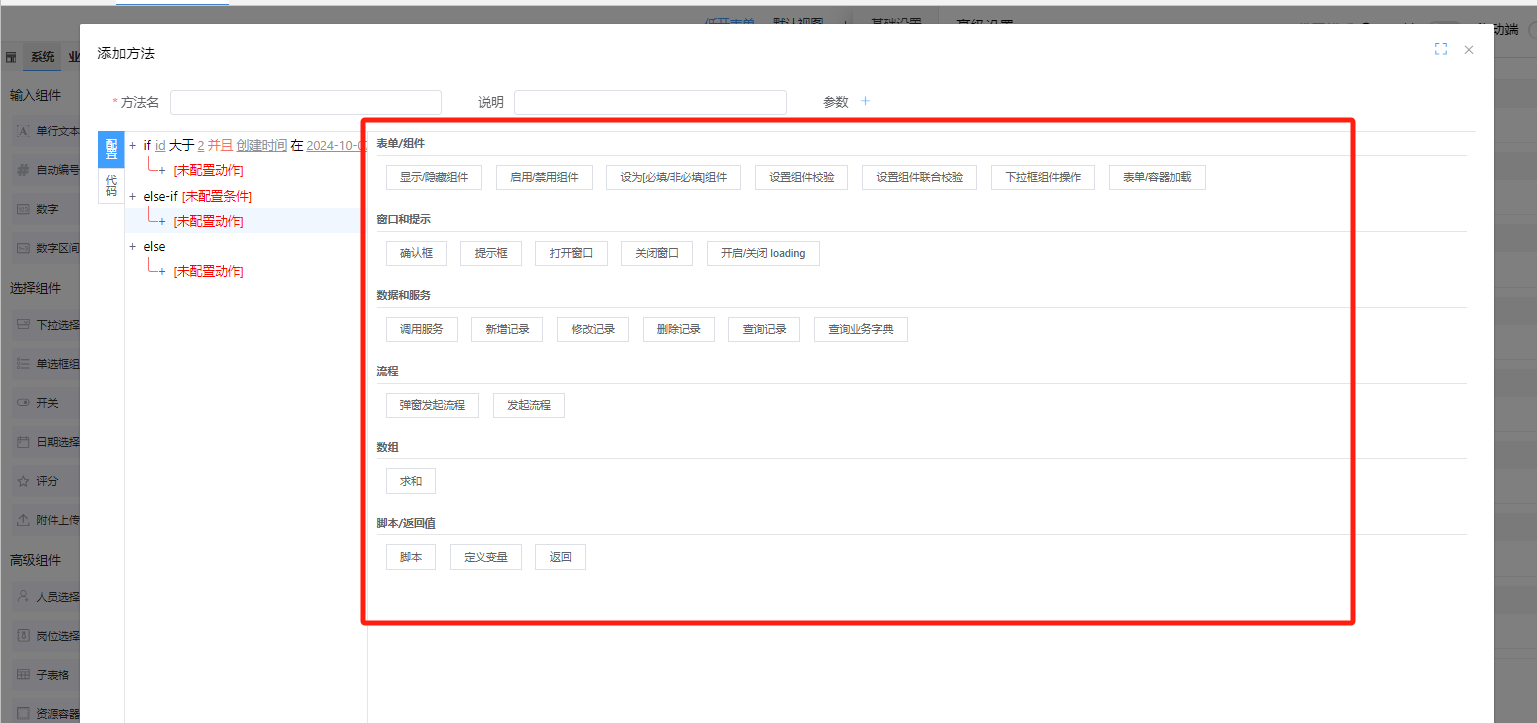Click the 定义变量 button

click(486, 557)
